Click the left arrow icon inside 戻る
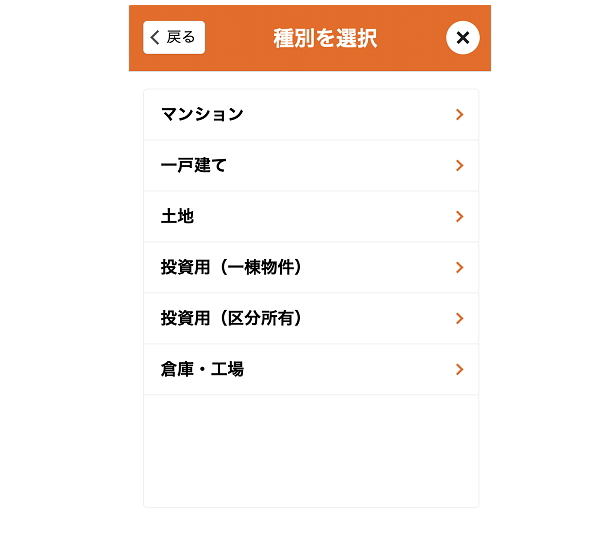The height and width of the screenshot is (537, 603). 155,37
